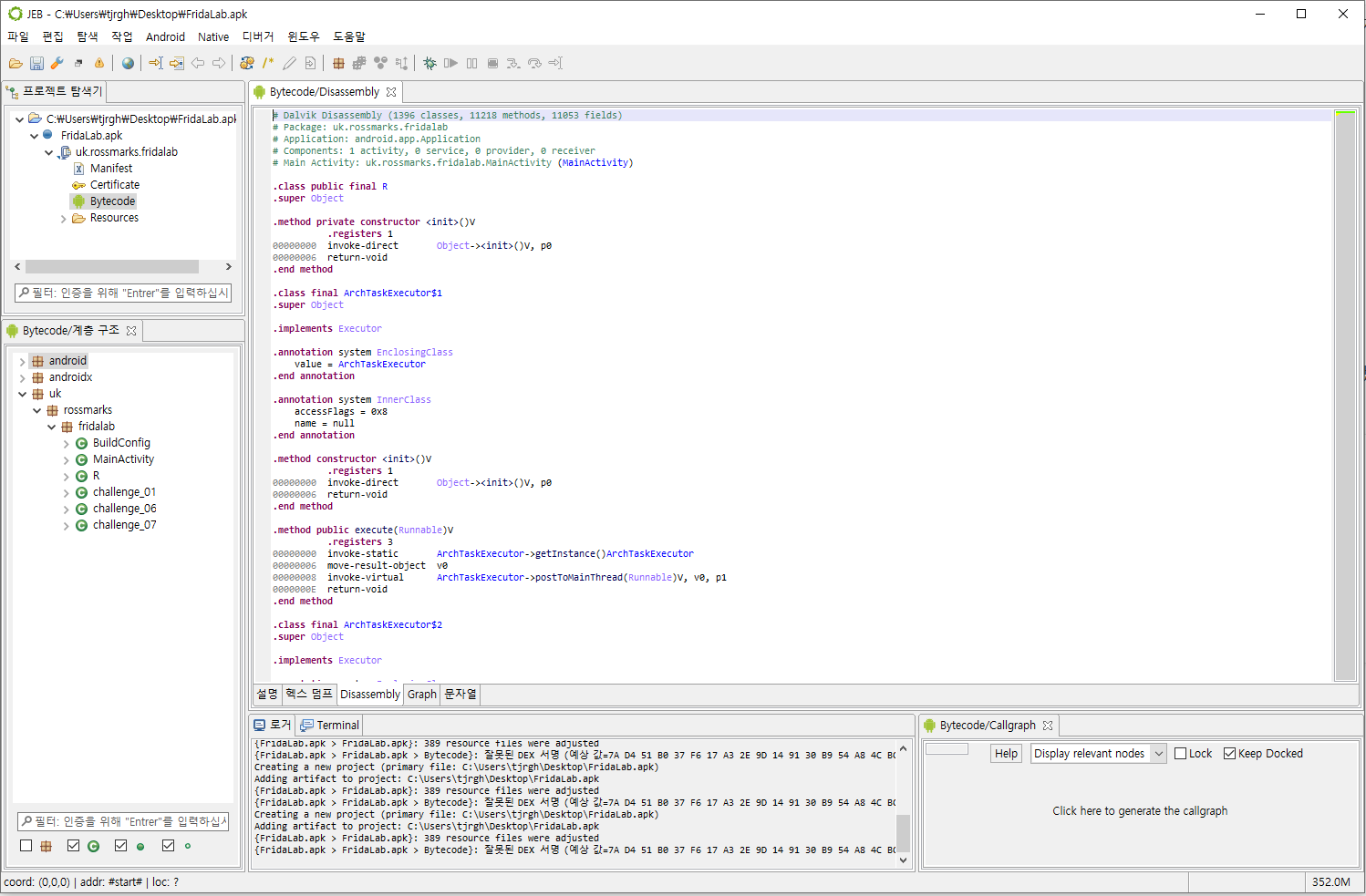Click the yellow warning notifications toolbar icon
Viewport: 1366px width, 896px height.
click(99, 63)
